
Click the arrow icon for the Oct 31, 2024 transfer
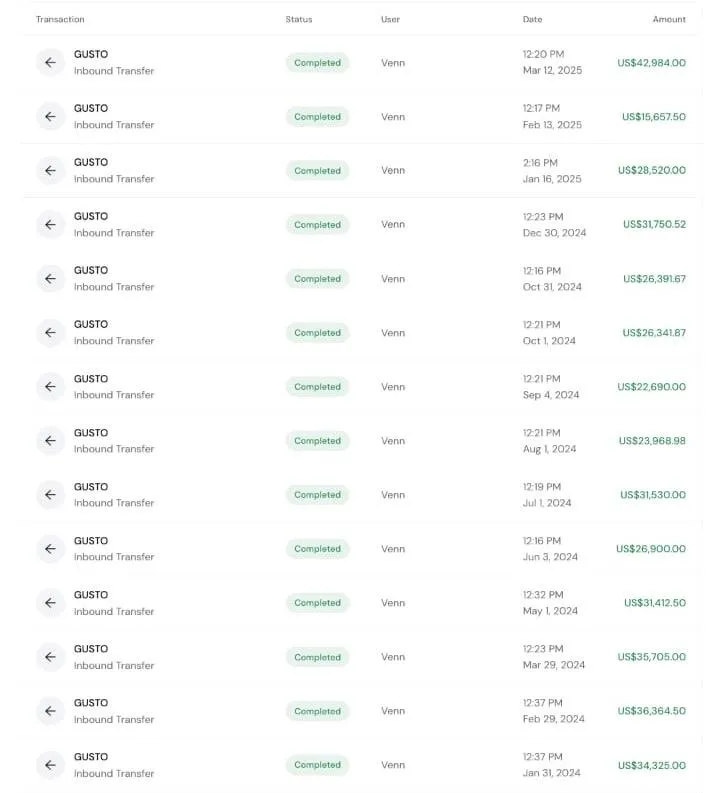pos(50,279)
